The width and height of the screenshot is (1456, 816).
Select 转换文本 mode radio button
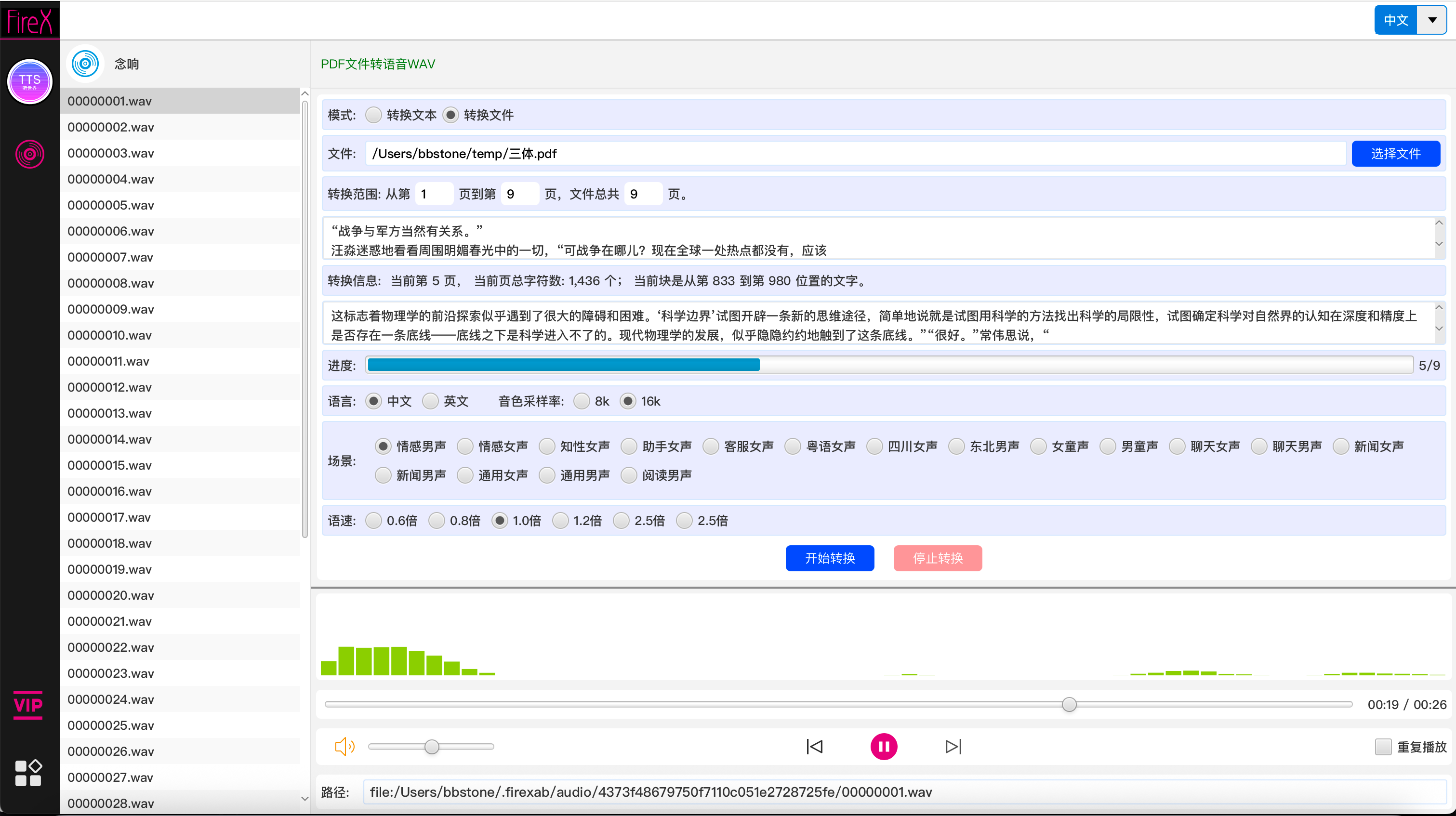click(x=373, y=115)
